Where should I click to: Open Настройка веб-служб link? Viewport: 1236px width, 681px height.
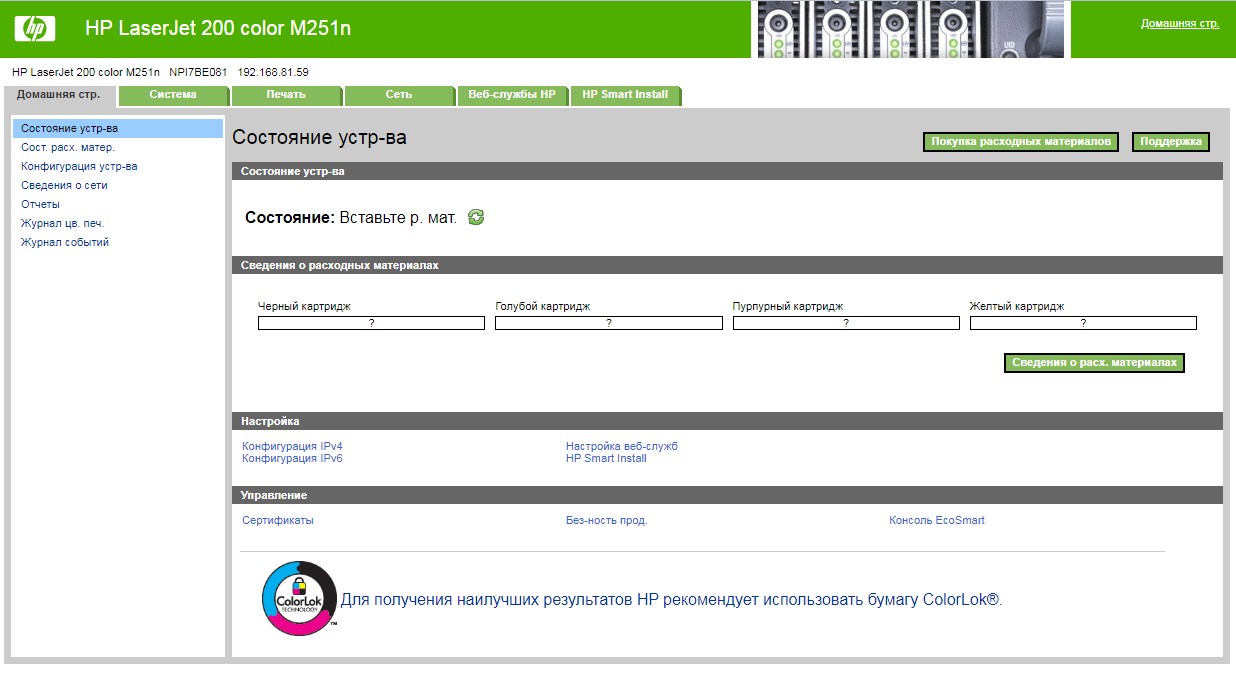coord(622,446)
